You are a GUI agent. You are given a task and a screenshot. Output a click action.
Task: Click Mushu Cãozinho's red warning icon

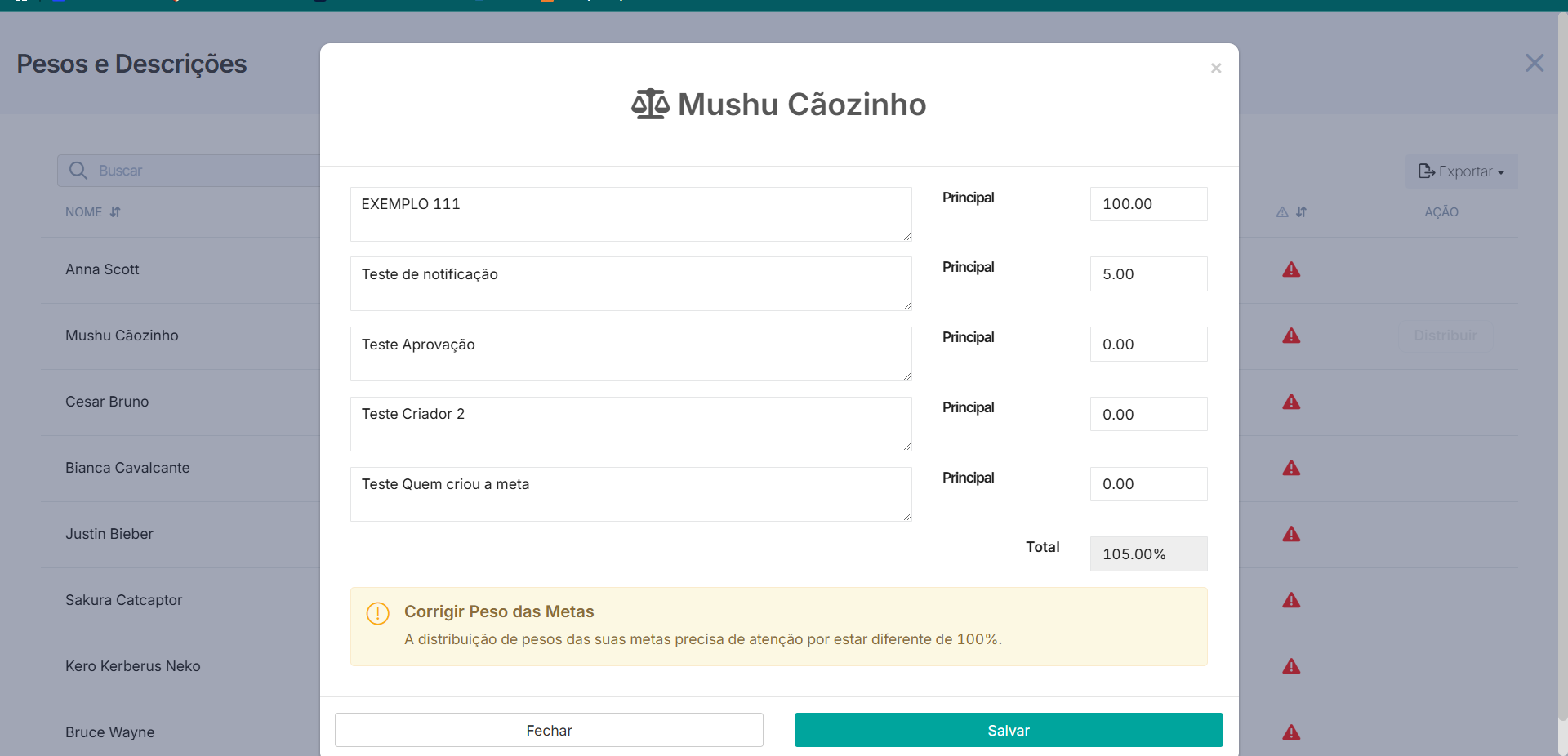1291,336
